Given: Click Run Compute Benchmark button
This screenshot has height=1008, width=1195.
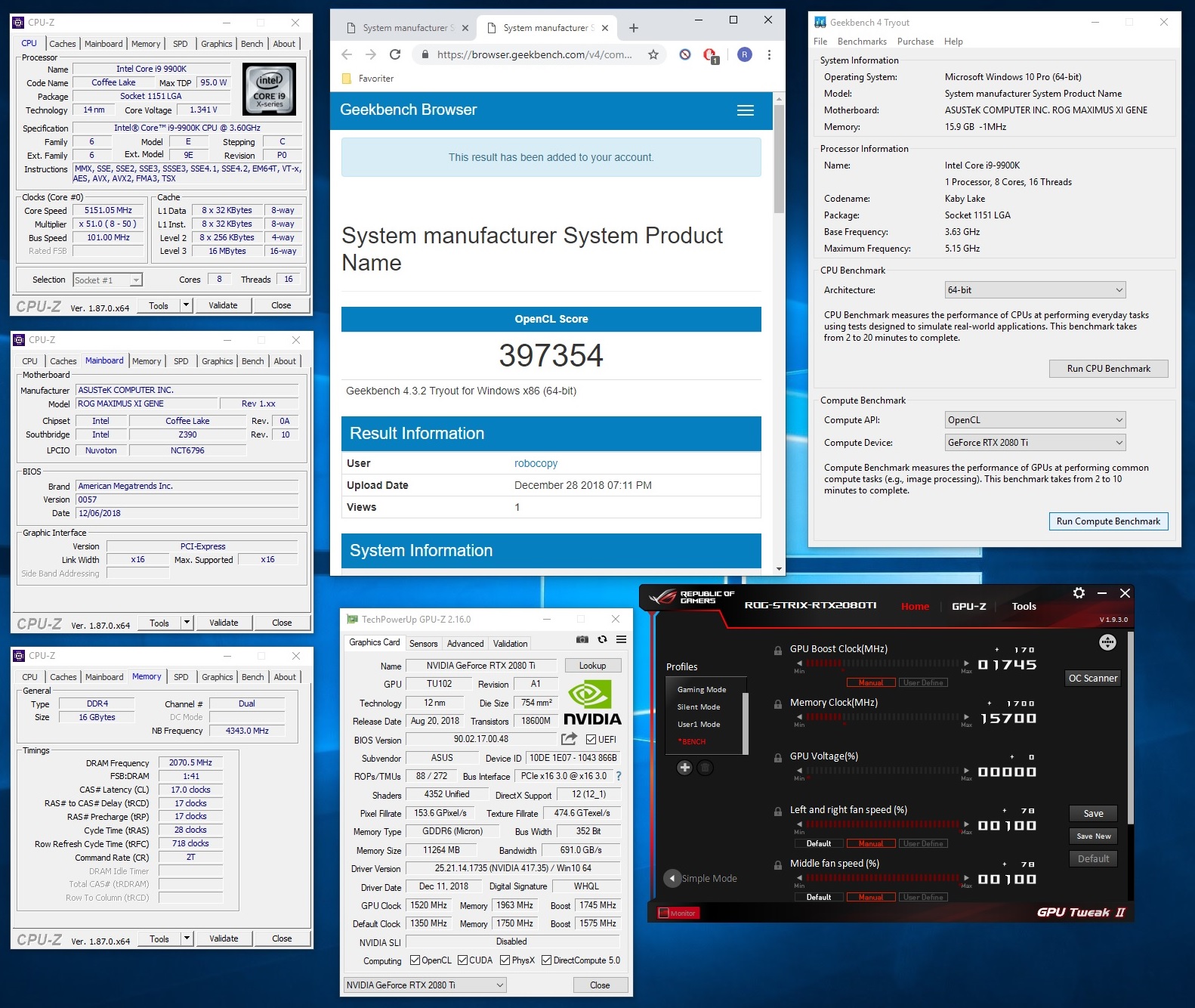Looking at the screenshot, I should pyautogui.click(x=1108, y=521).
